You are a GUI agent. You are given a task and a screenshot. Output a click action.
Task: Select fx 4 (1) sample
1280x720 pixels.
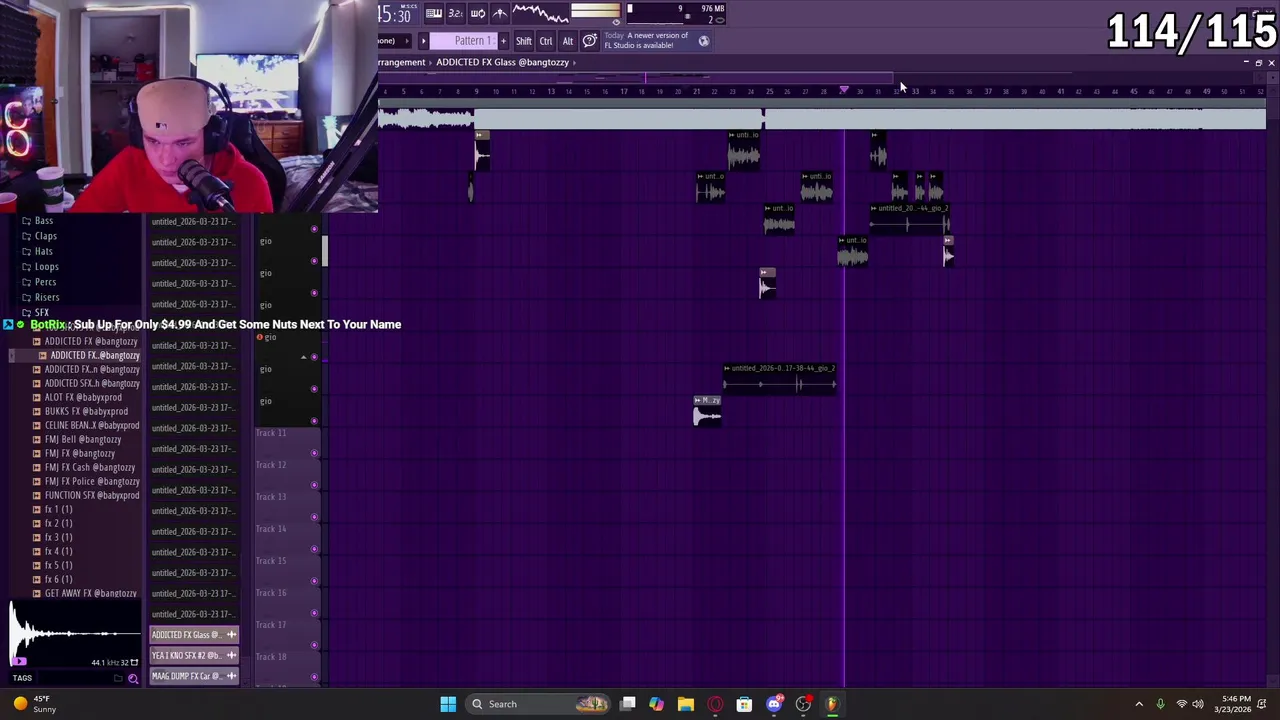[58, 551]
